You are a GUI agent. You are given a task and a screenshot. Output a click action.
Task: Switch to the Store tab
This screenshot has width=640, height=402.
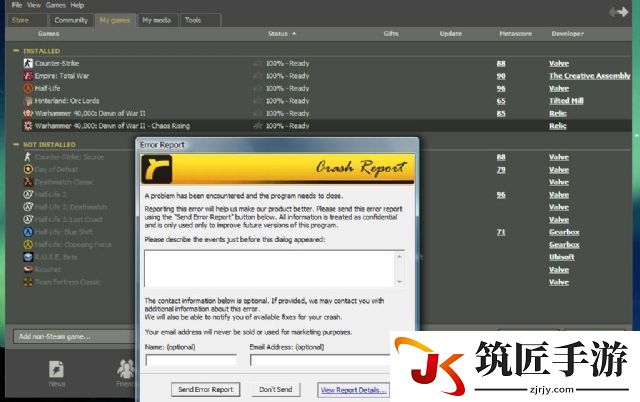[x=27, y=20]
